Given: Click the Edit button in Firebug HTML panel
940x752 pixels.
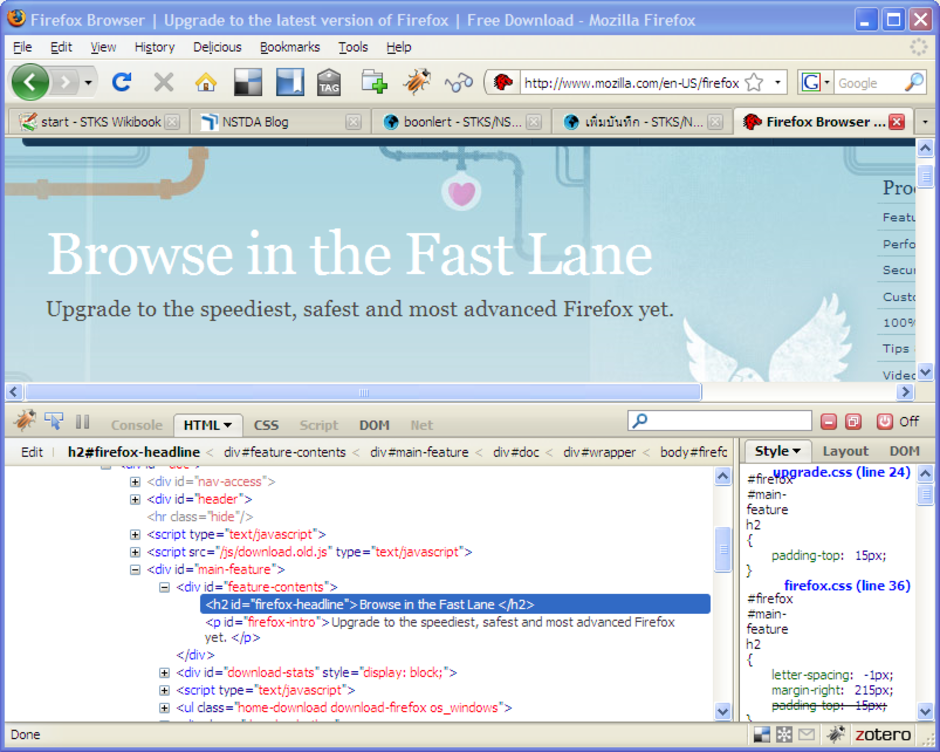Looking at the screenshot, I should pos(32,452).
